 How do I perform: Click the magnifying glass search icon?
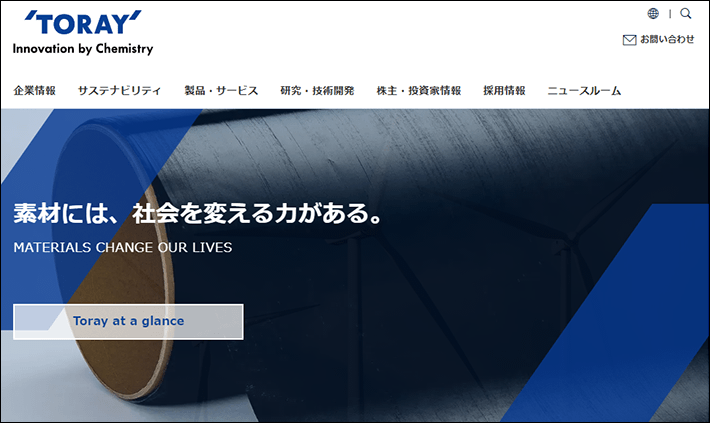(x=686, y=14)
